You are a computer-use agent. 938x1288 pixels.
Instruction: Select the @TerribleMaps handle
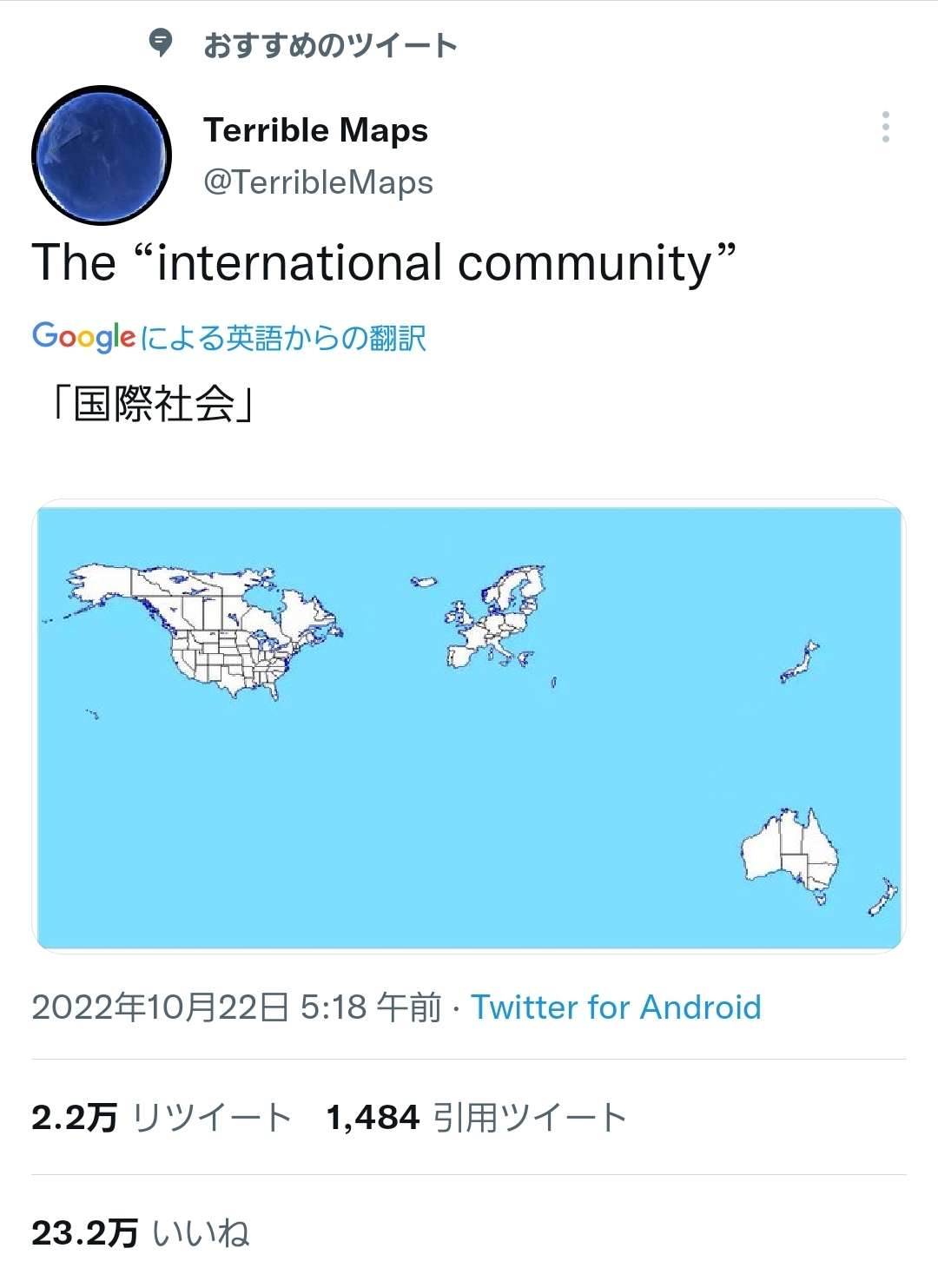(x=318, y=183)
